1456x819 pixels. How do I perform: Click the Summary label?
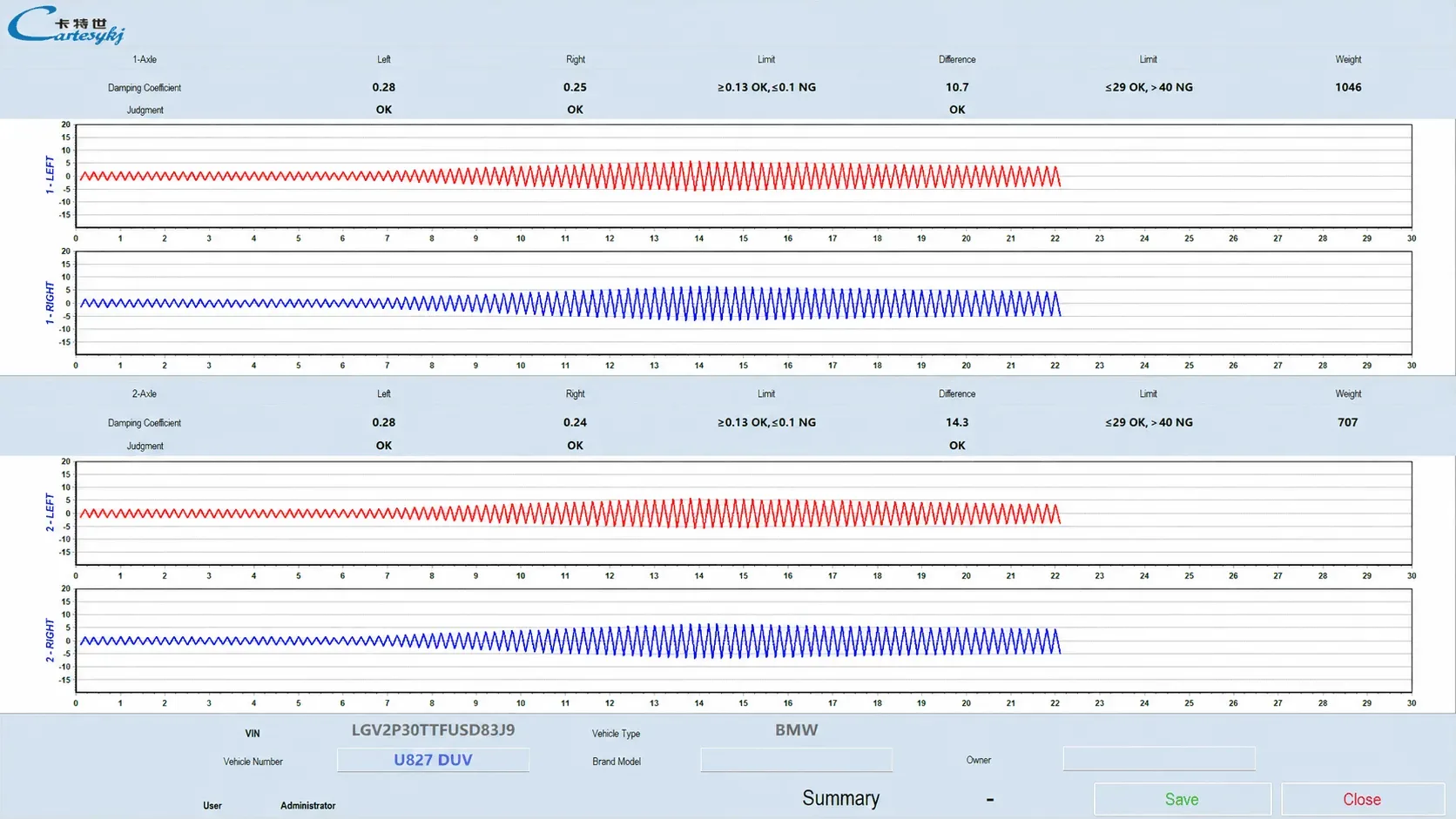pos(840,798)
